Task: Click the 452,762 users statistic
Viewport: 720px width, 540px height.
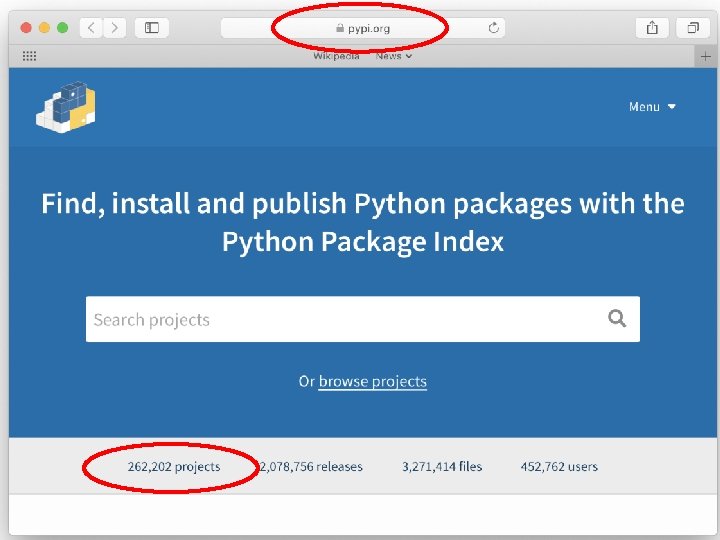Action: (x=559, y=467)
